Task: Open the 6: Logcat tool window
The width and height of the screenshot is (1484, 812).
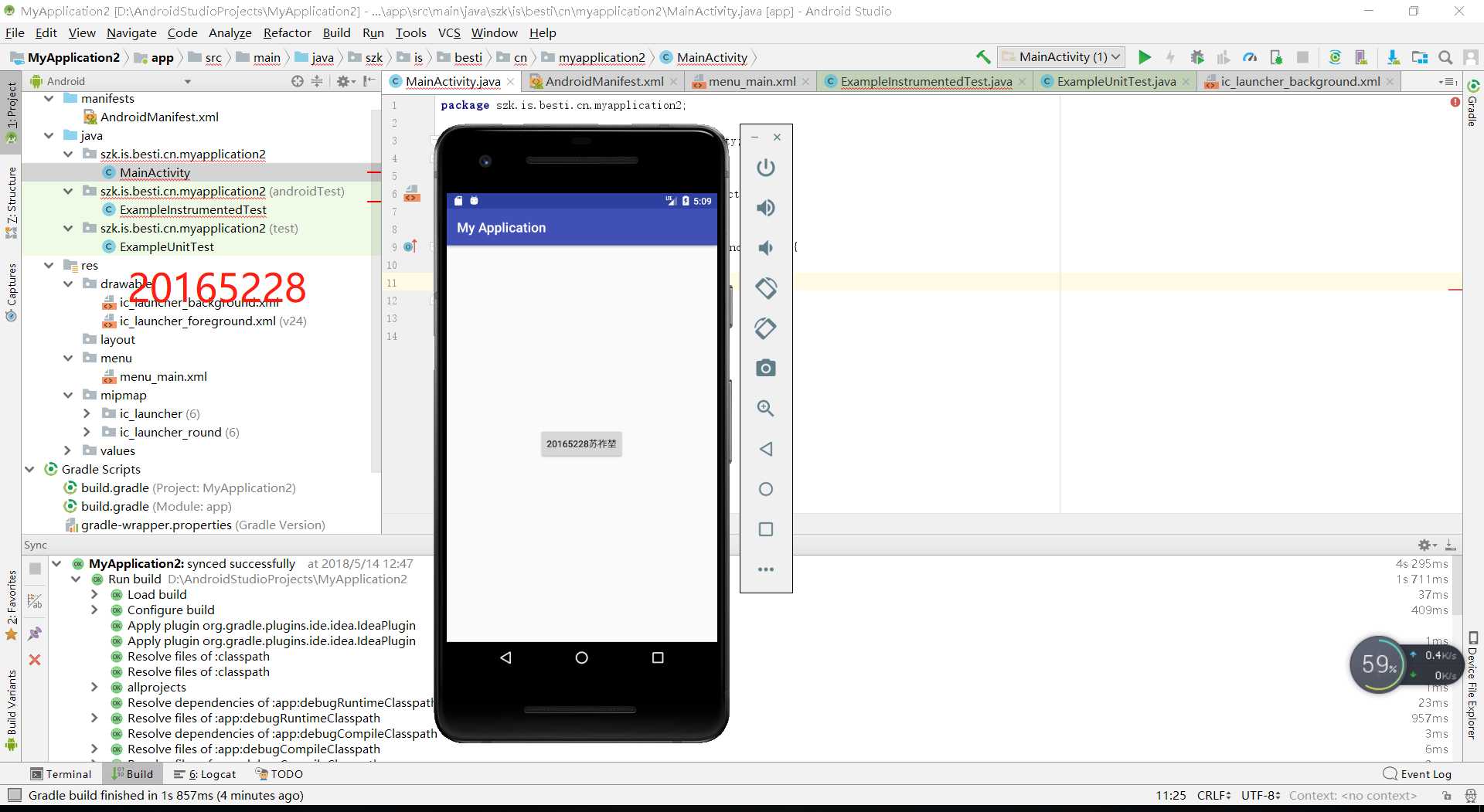Action: click(205, 774)
